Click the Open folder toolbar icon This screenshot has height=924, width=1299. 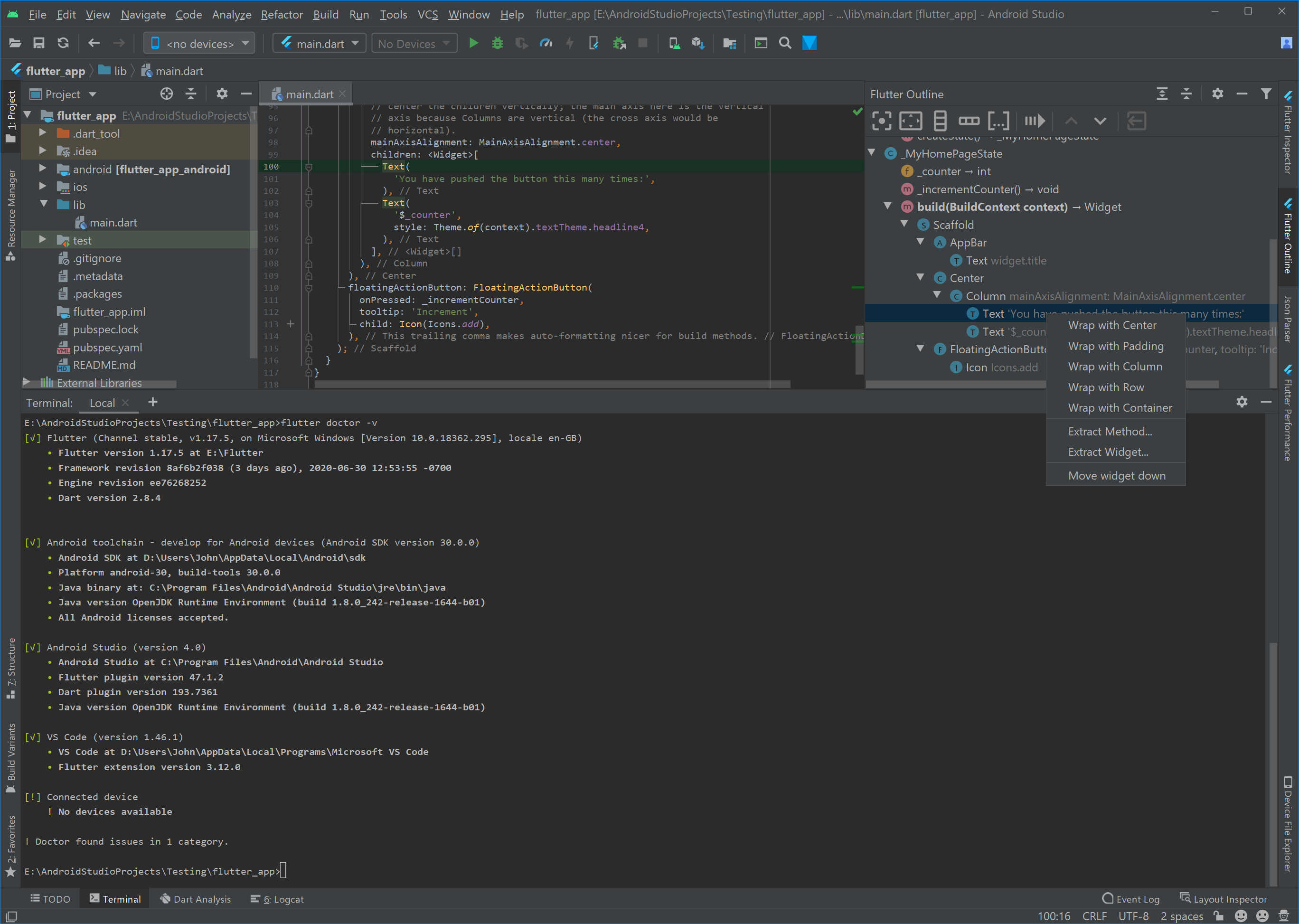pyautogui.click(x=15, y=43)
